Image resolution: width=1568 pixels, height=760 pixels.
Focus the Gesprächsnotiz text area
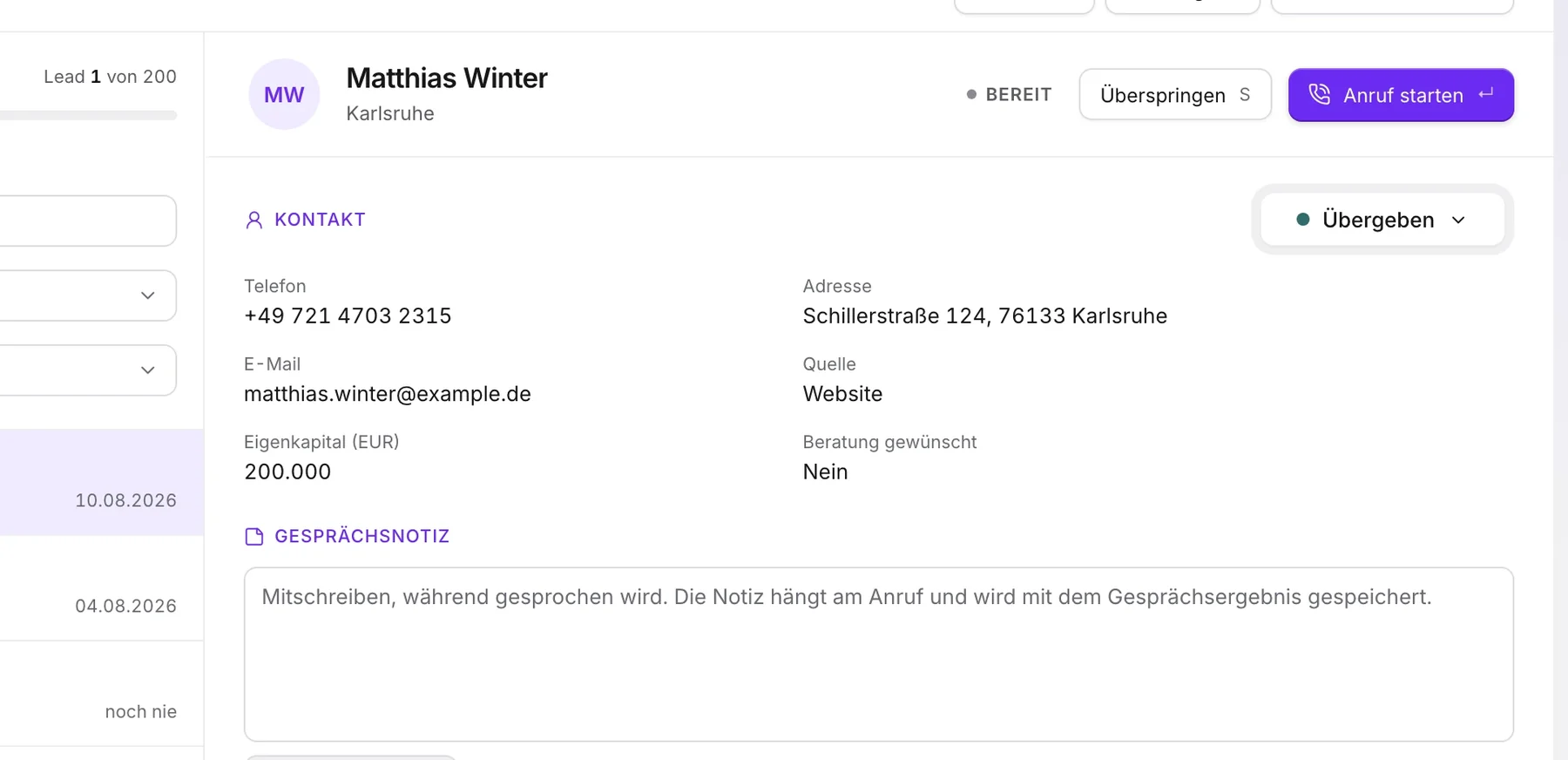[x=878, y=655]
